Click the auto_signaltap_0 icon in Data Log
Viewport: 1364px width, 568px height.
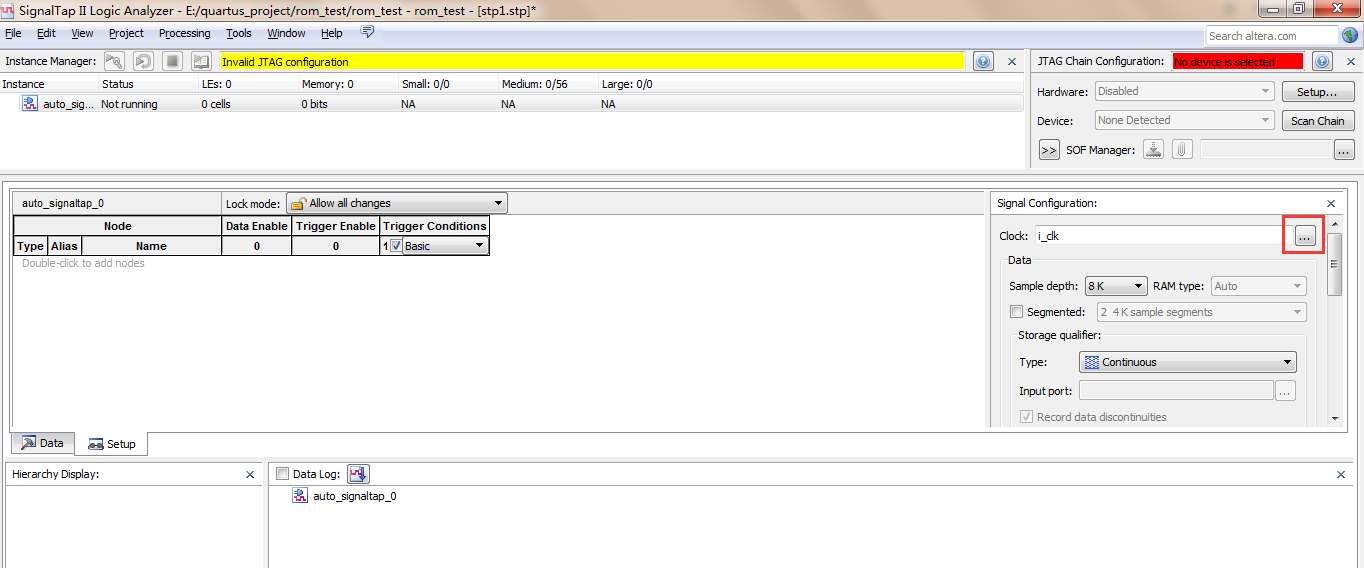click(300, 495)
